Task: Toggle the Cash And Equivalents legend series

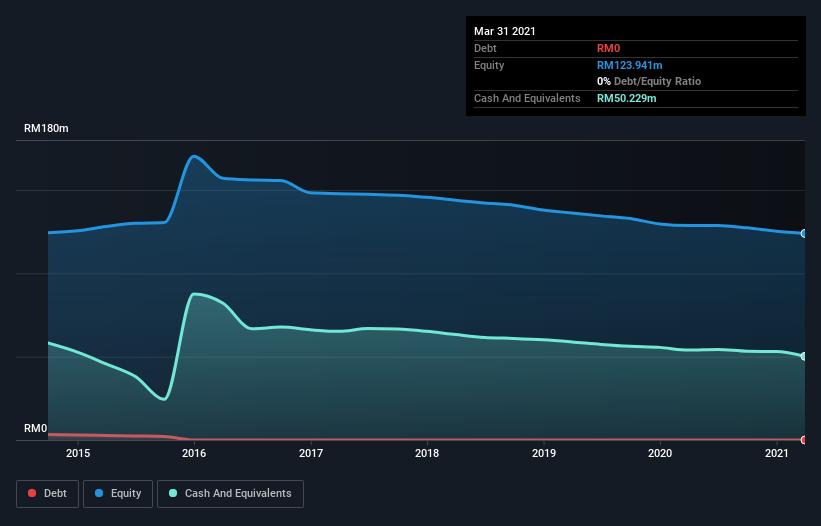Action: tap(230, 494)
